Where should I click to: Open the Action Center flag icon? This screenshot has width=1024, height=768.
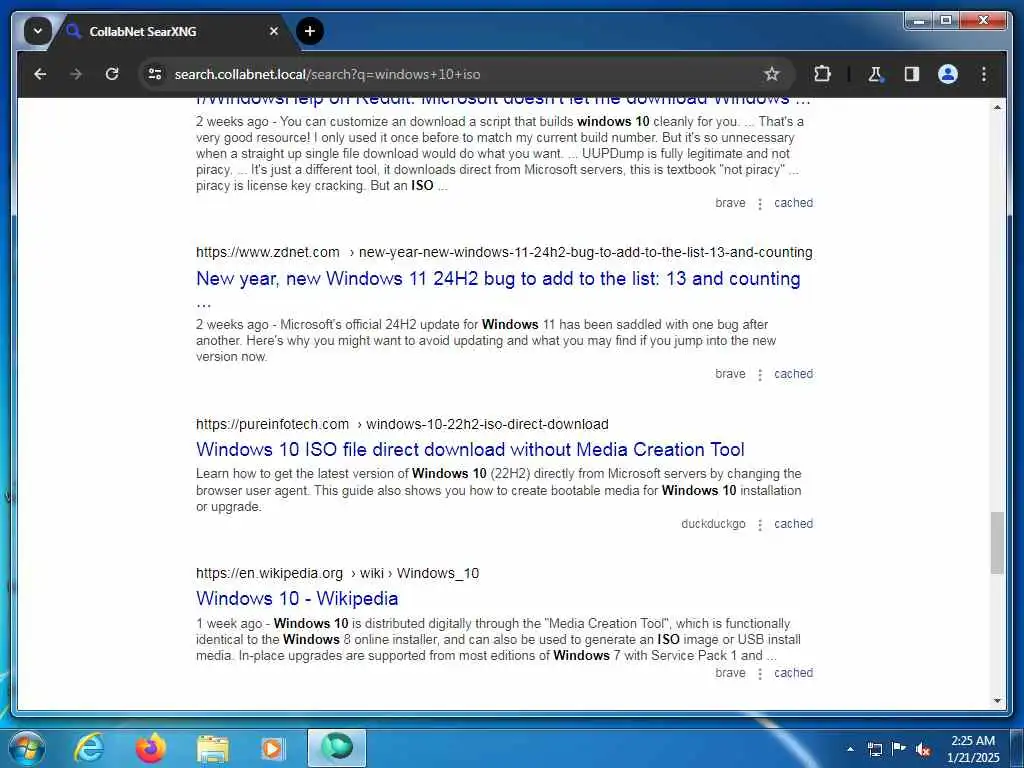coord(899,749)
